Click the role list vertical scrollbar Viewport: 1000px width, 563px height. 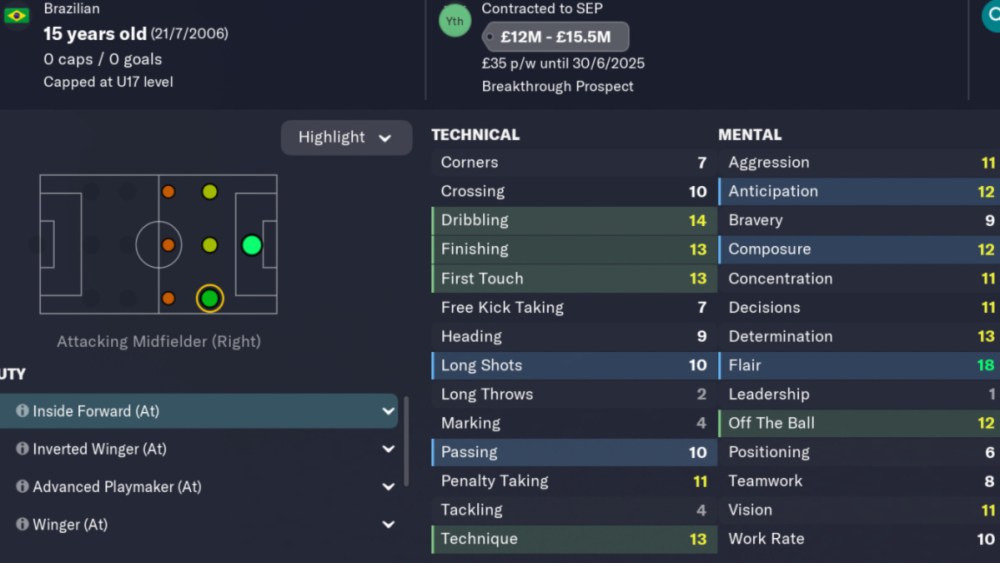tap(405, 440)
